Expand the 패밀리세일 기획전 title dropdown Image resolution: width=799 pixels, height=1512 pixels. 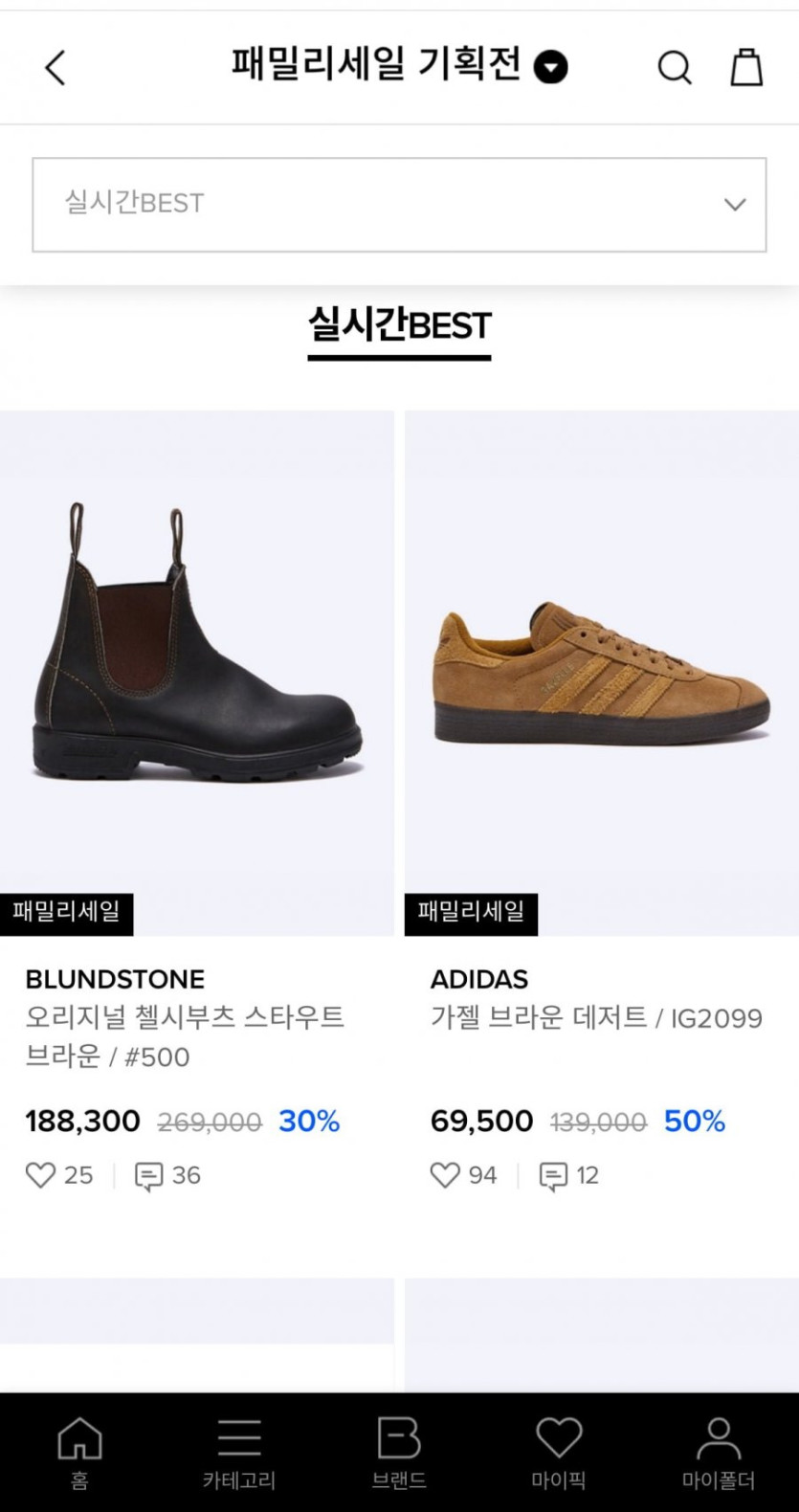[x=550, y=68]
